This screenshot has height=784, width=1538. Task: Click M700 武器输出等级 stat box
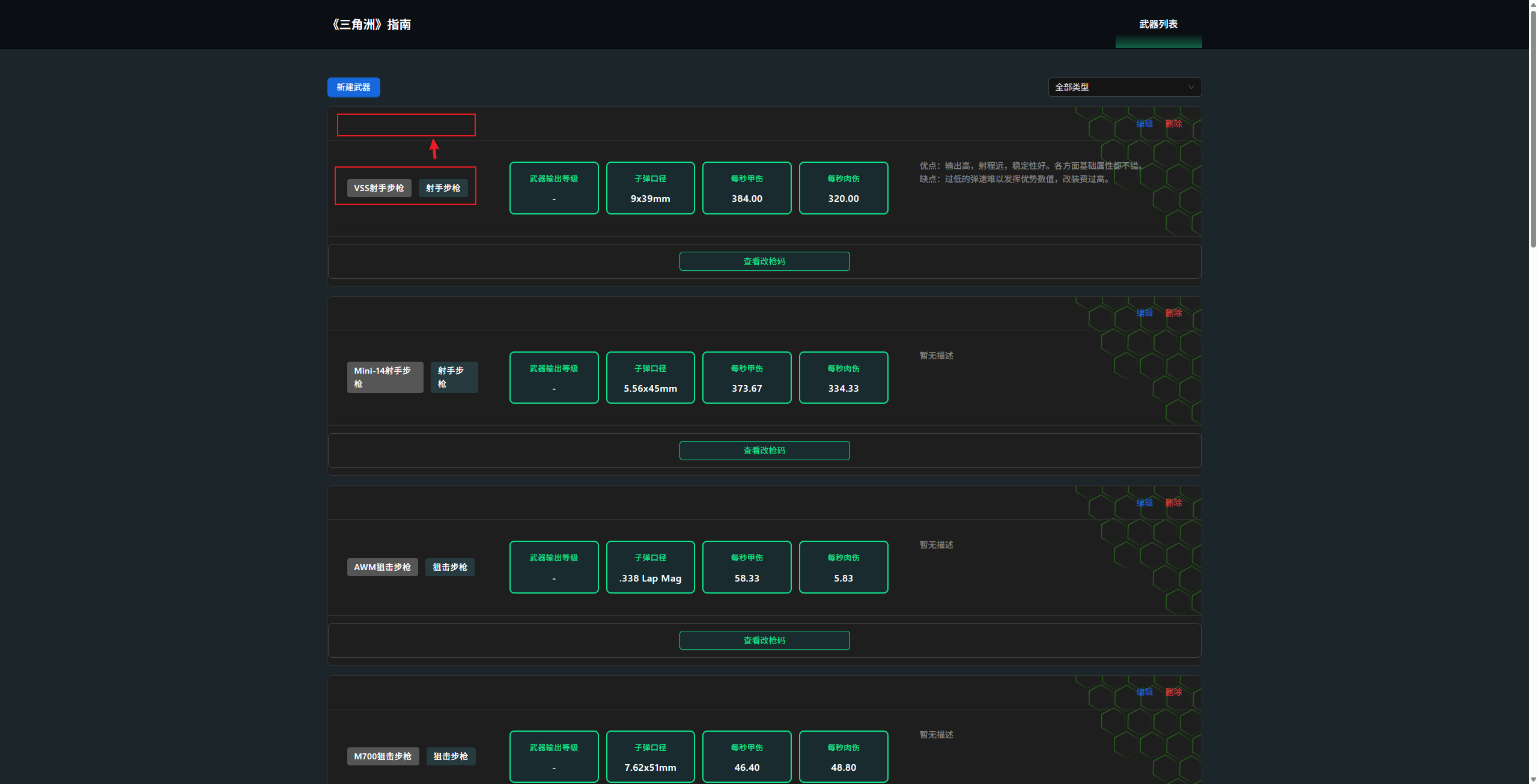(554, 756)
